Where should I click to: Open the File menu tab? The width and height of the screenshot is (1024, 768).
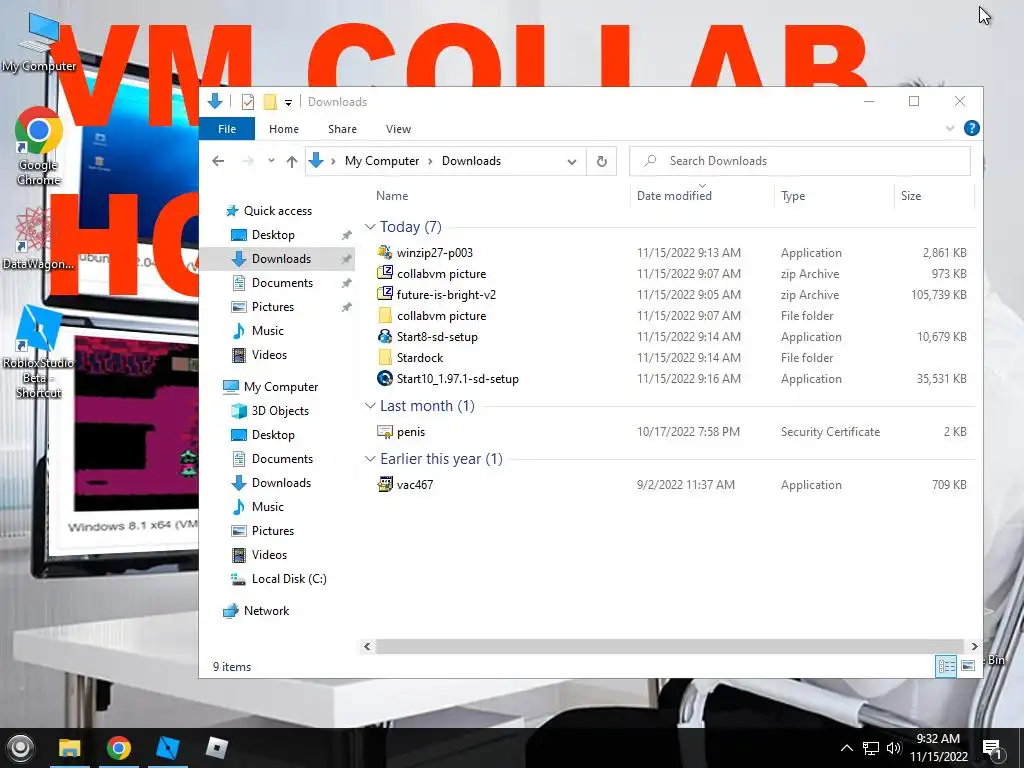tap(227, 129)
